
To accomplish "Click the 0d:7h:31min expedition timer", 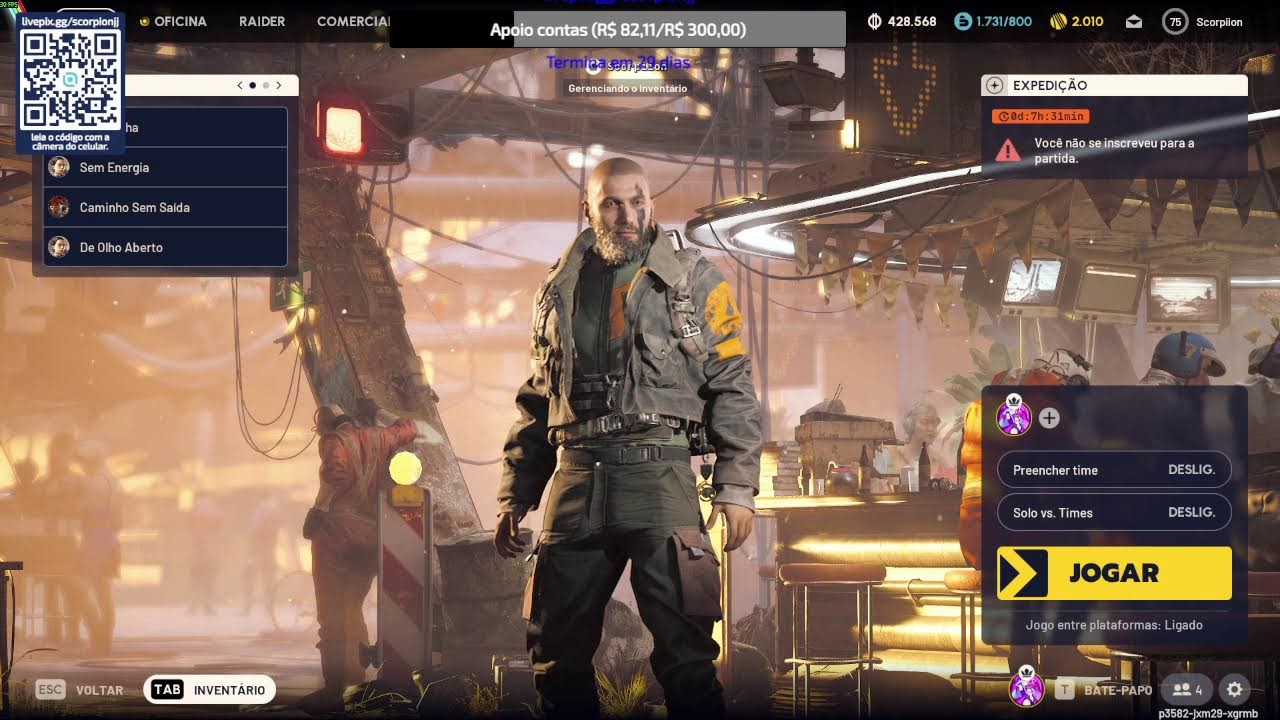I will pyautogui.click(x=1041, y=116).
